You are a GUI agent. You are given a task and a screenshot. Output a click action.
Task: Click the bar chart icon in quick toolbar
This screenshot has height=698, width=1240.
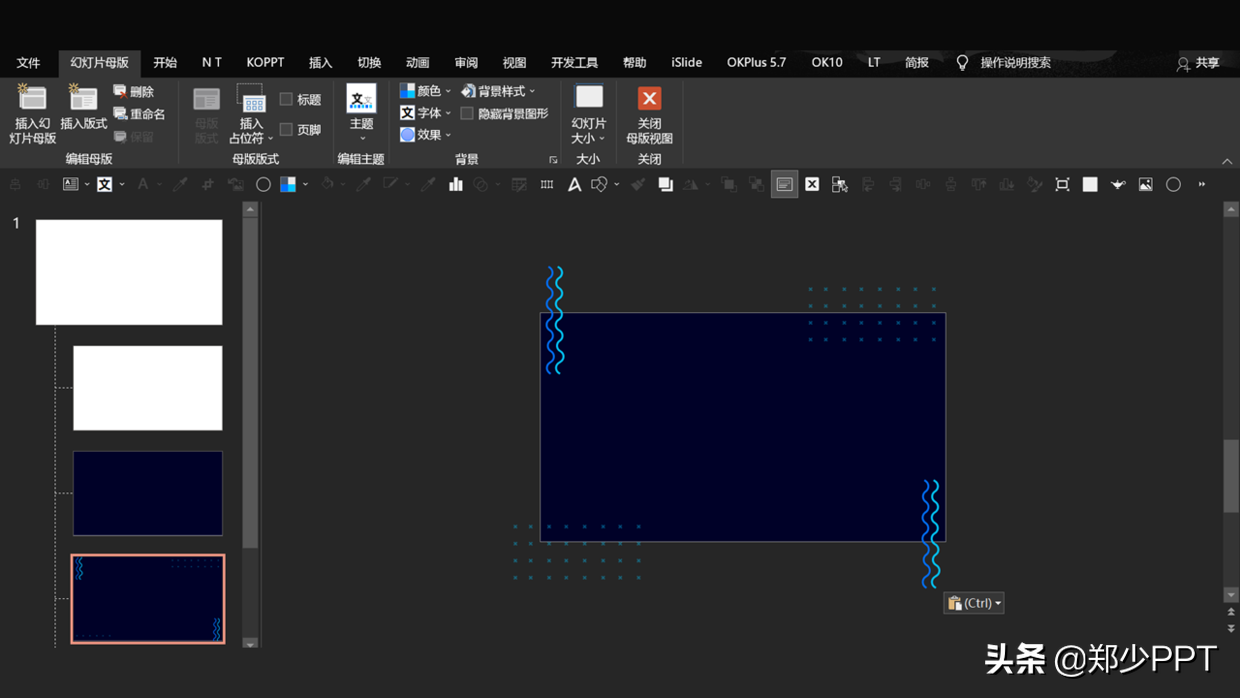coord(456,184)
